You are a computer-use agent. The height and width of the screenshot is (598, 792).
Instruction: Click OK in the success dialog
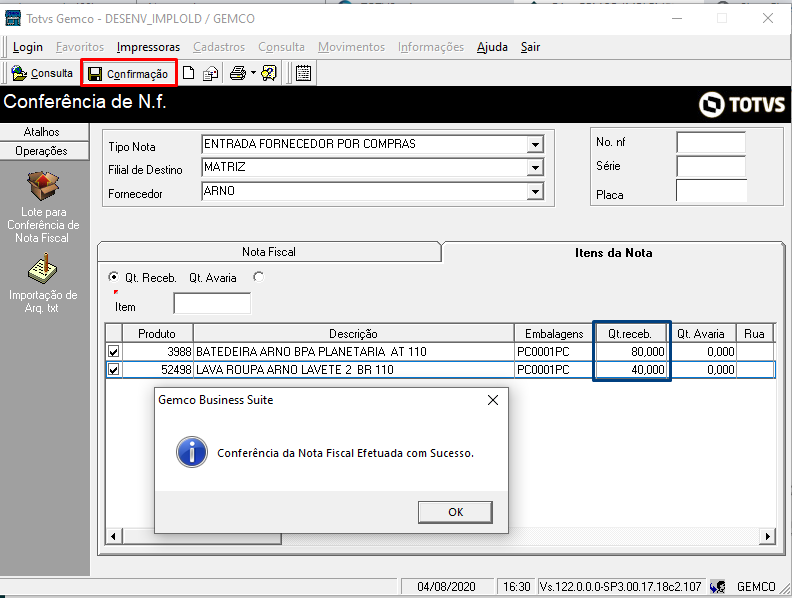[x=455, y=512]
